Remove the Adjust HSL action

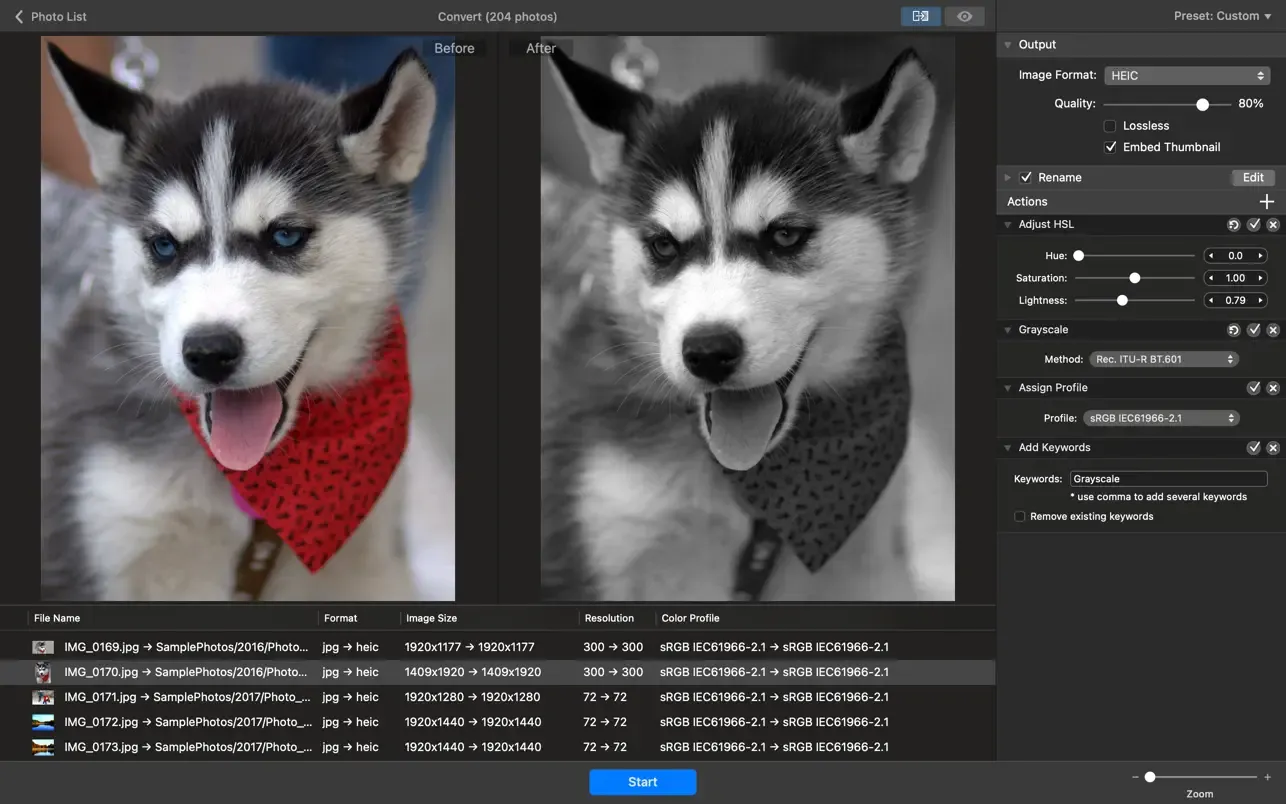point(1273,225)
